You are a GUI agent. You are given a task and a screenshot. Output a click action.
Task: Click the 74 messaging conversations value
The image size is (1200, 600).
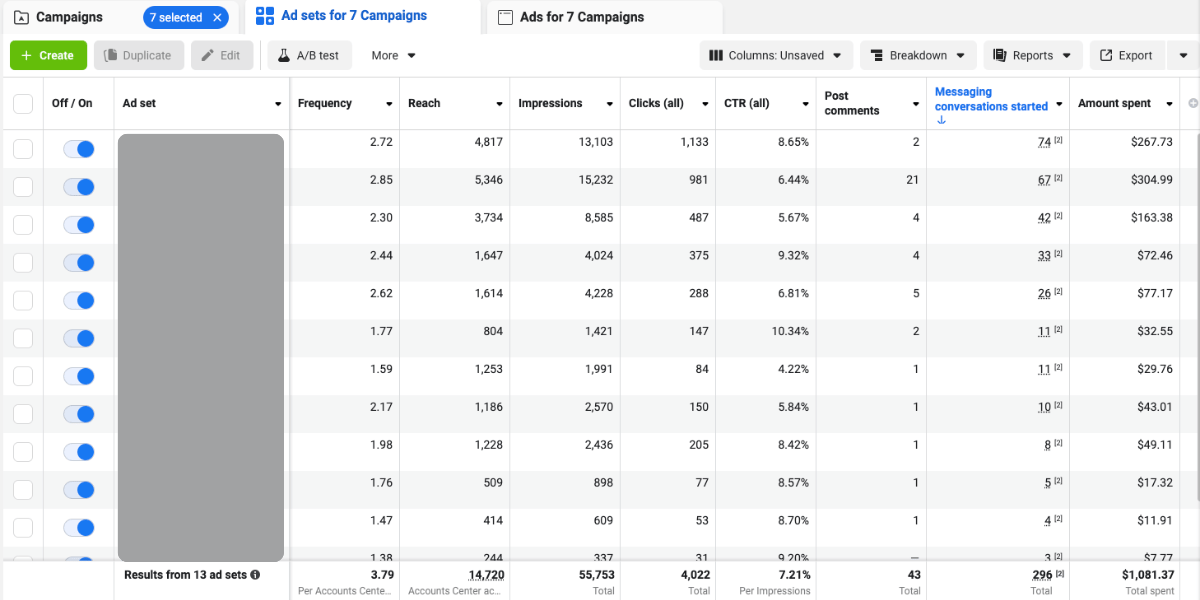click(x=1044, y=142)
